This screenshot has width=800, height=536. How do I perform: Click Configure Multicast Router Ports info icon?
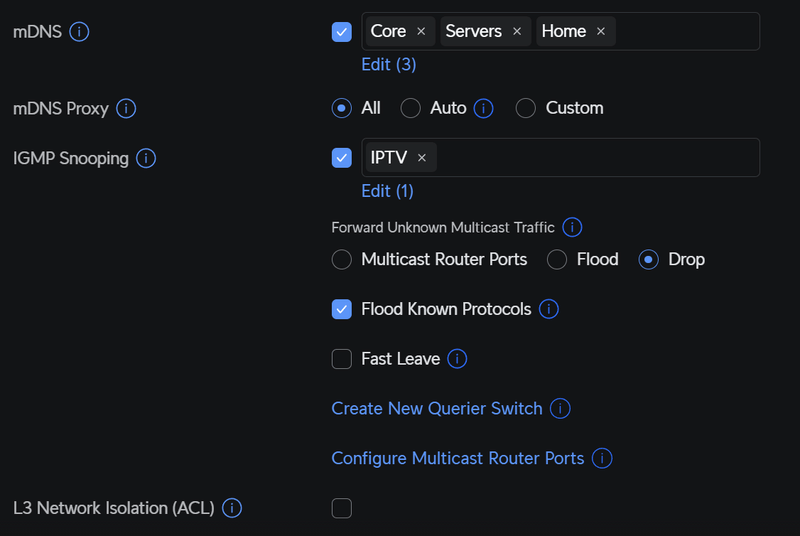click(x=602, y=458)
